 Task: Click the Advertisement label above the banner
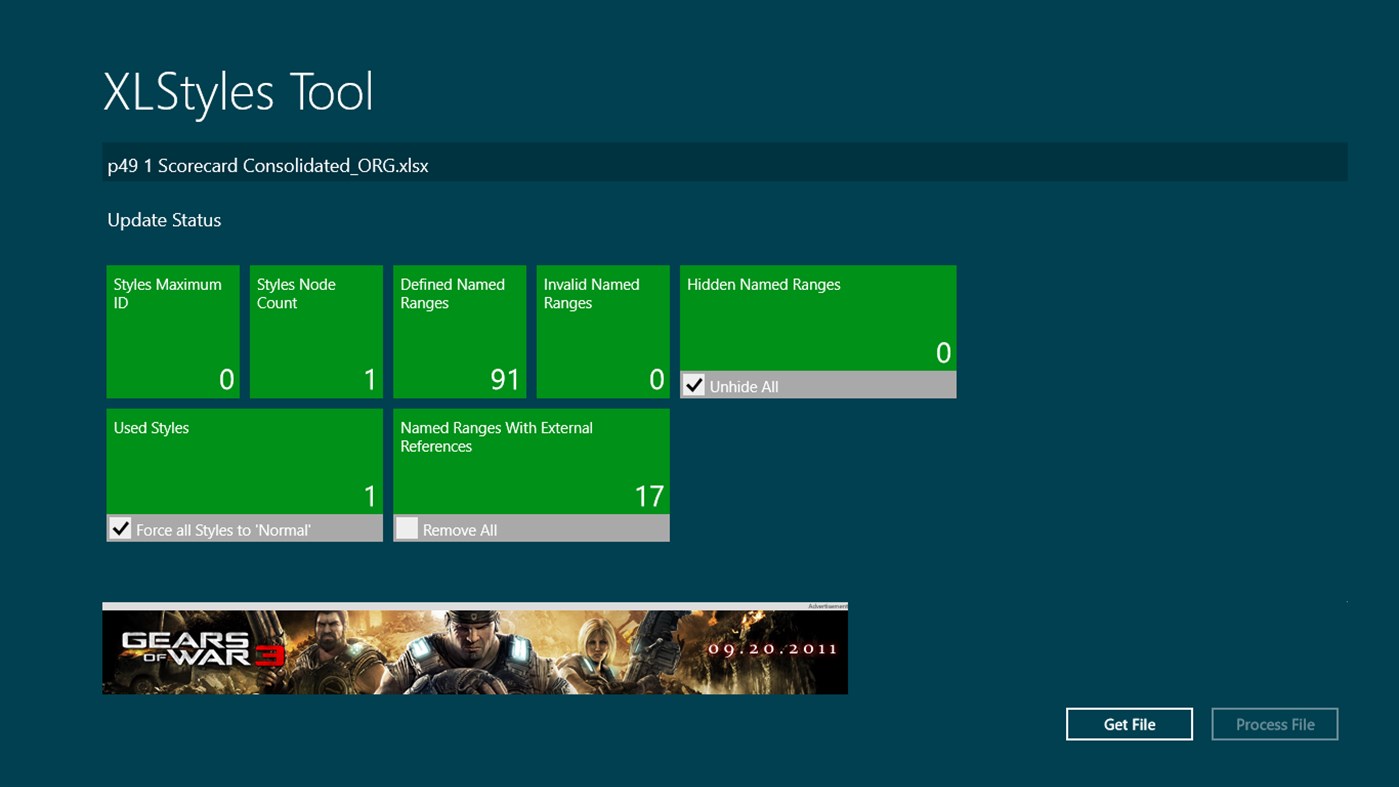tap(822, 605)
